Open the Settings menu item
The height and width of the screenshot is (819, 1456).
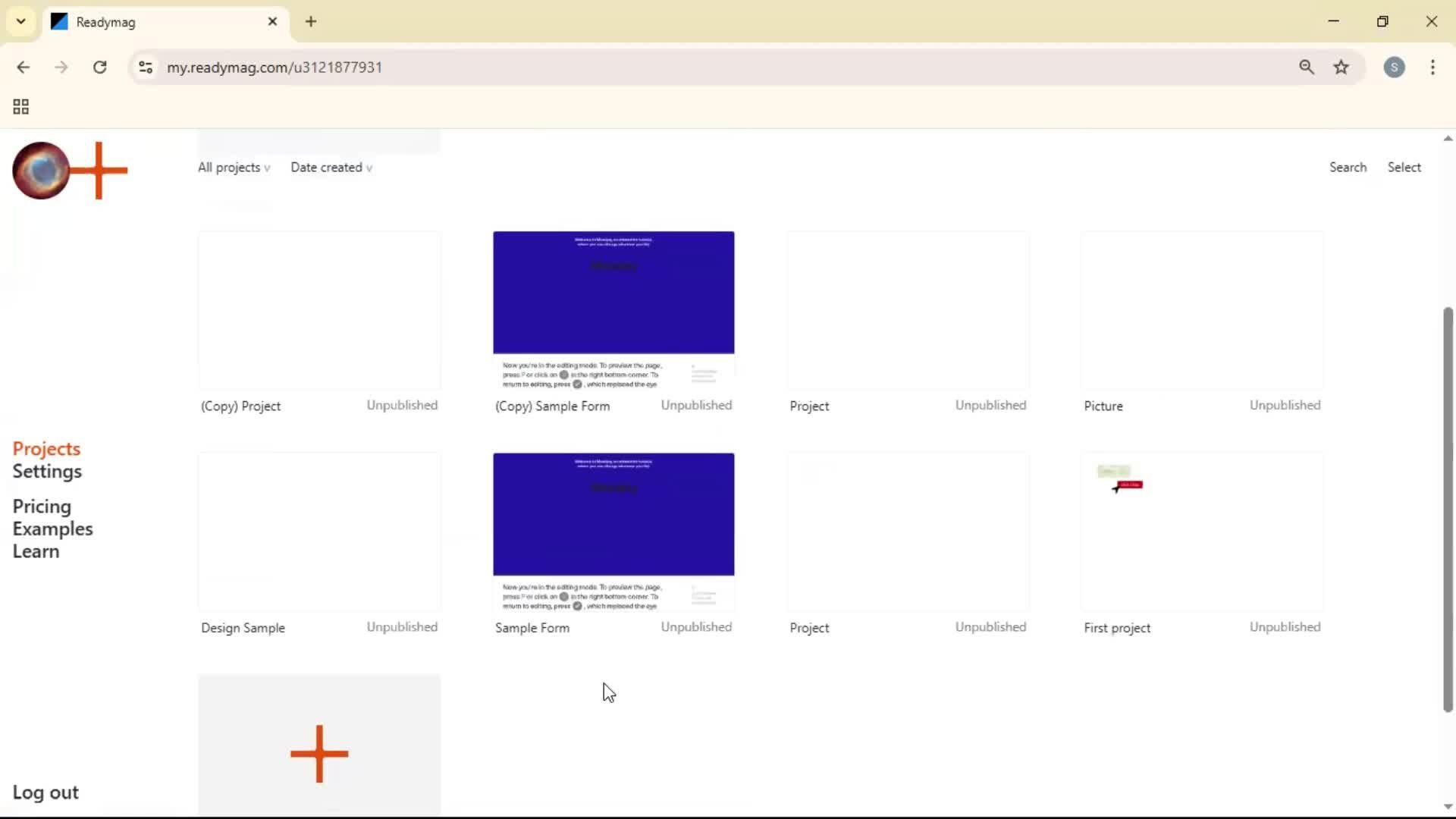coord(48,471)
